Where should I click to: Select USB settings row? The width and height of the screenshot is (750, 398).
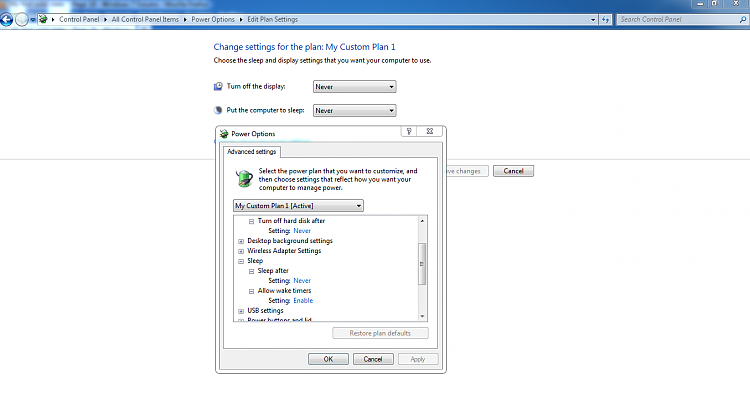click(x=265, y=310)
